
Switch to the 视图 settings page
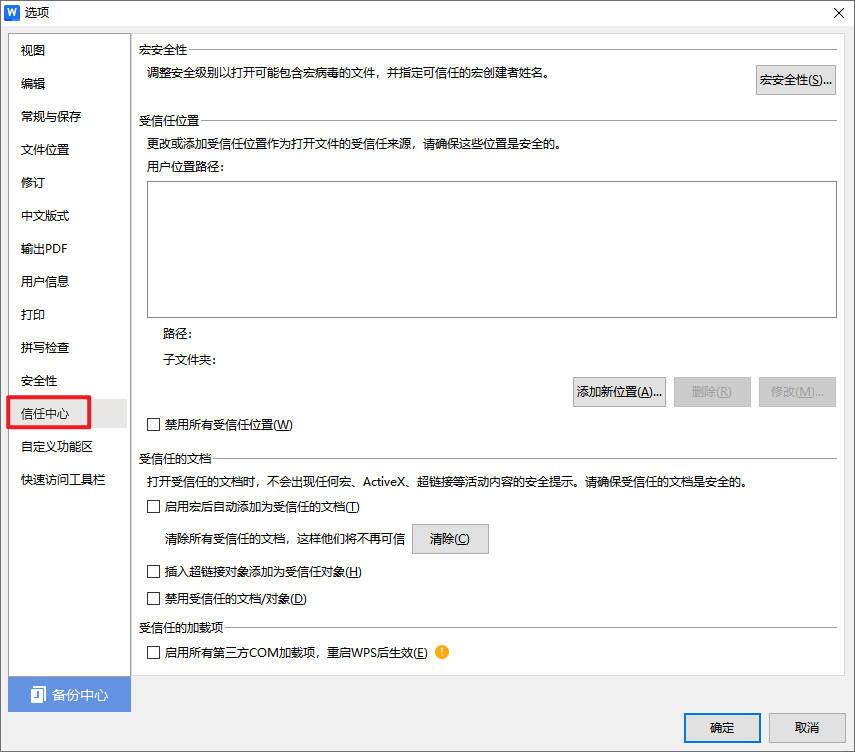coord(32,50)
